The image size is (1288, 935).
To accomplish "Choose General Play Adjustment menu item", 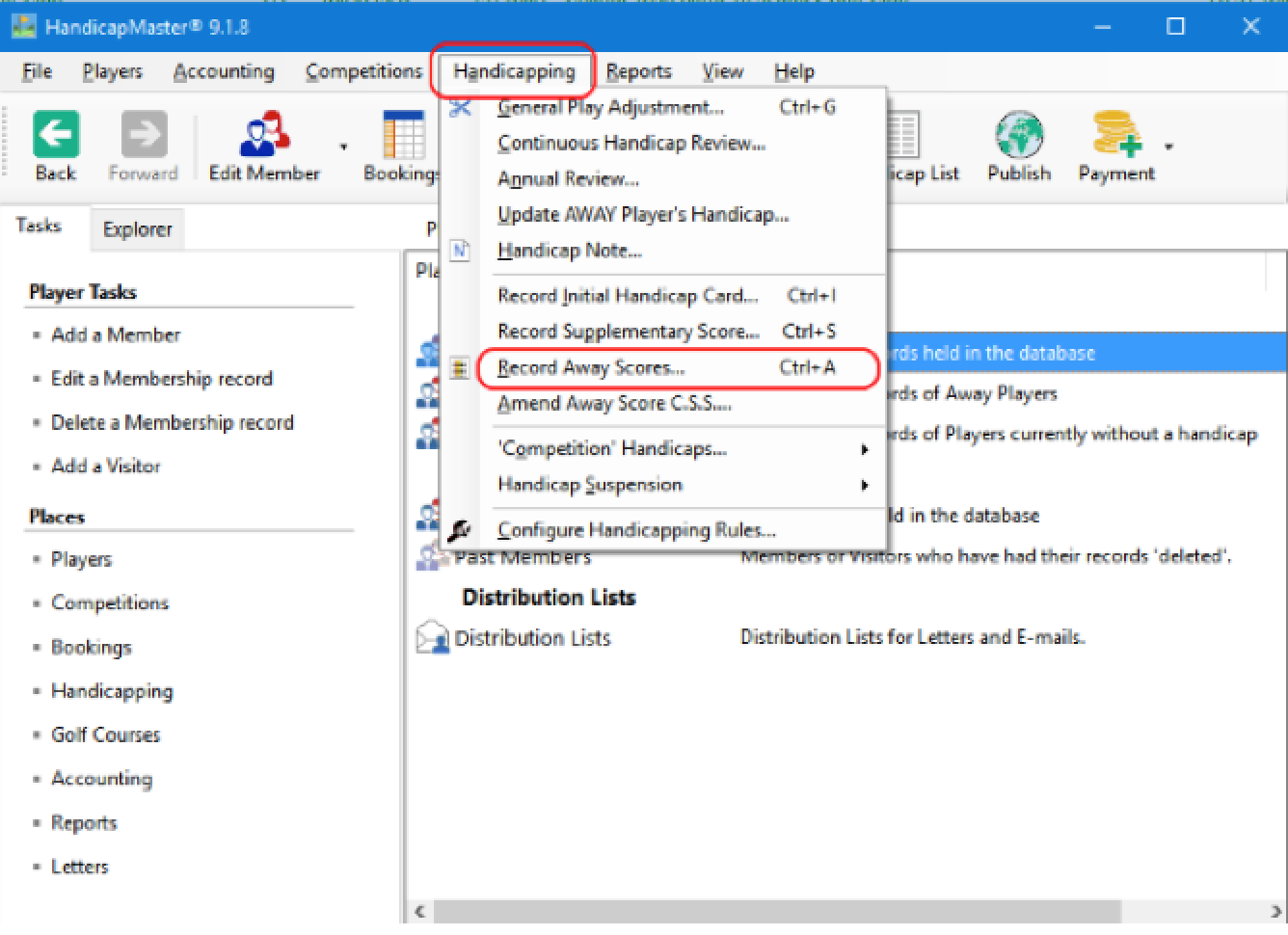I will [663, 107].
